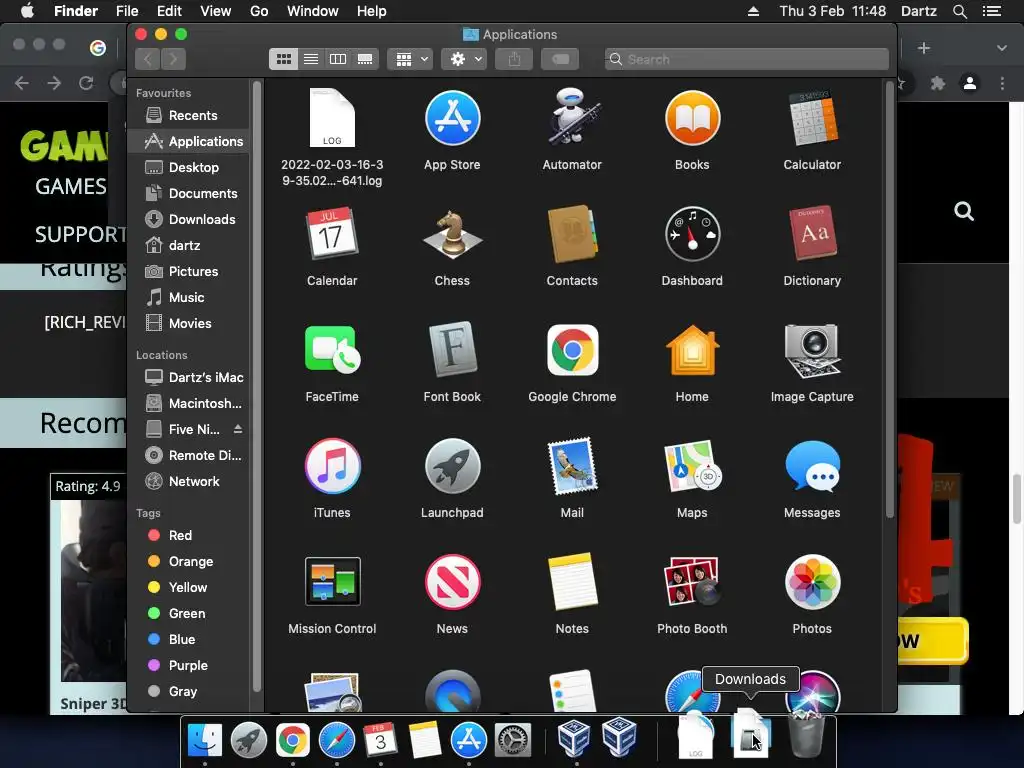Open the Calculator app
Screen dimensions: 1024x768
pyautogui.click(x=812, y=118)
